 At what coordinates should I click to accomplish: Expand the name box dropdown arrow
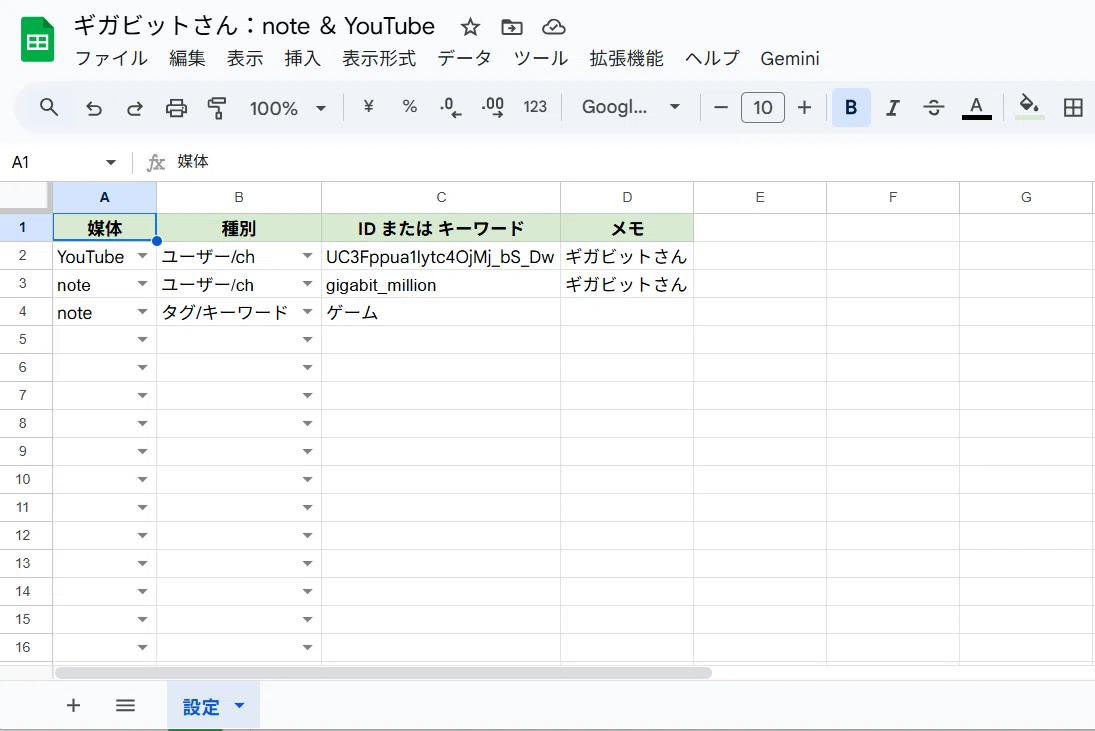[110, 163]
